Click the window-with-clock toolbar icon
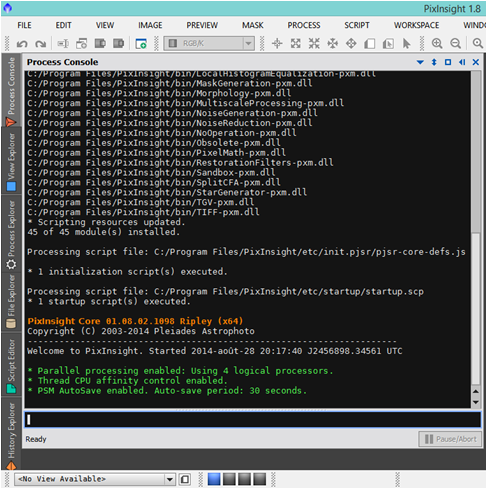The width and height of the screenshot is (487, 489). (x=81, y=43)
